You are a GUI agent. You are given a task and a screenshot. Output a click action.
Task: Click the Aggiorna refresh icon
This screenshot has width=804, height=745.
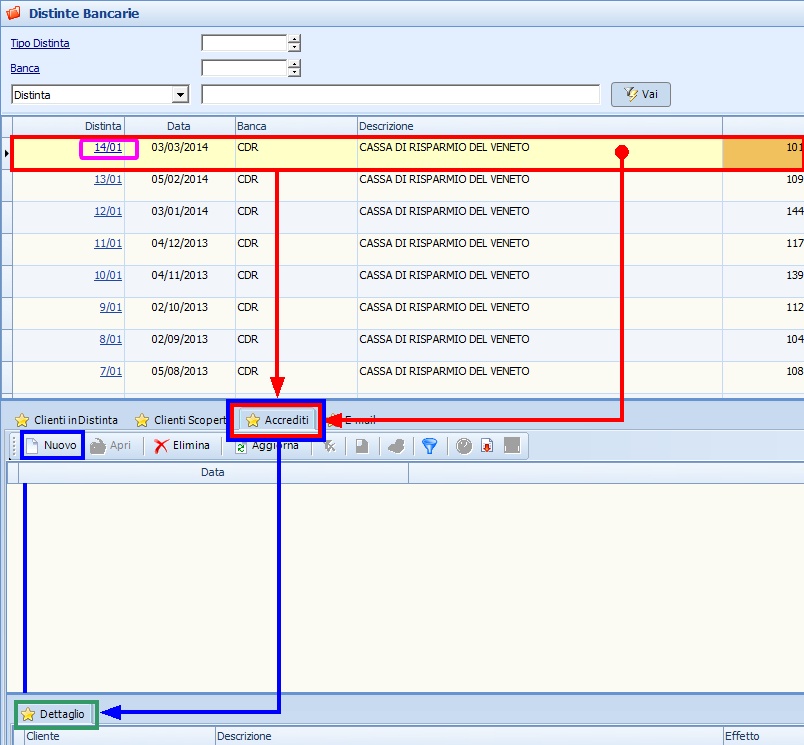[x=241, y=448]
